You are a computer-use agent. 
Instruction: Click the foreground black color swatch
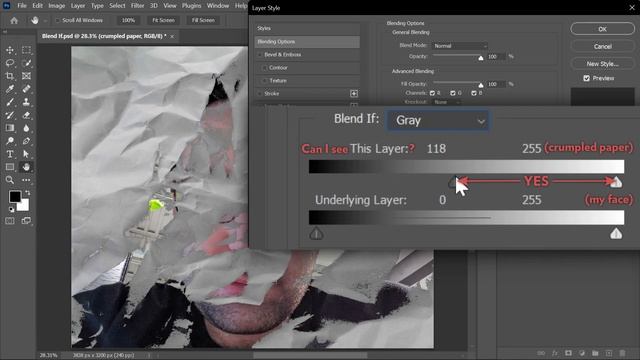coord(14,196)
